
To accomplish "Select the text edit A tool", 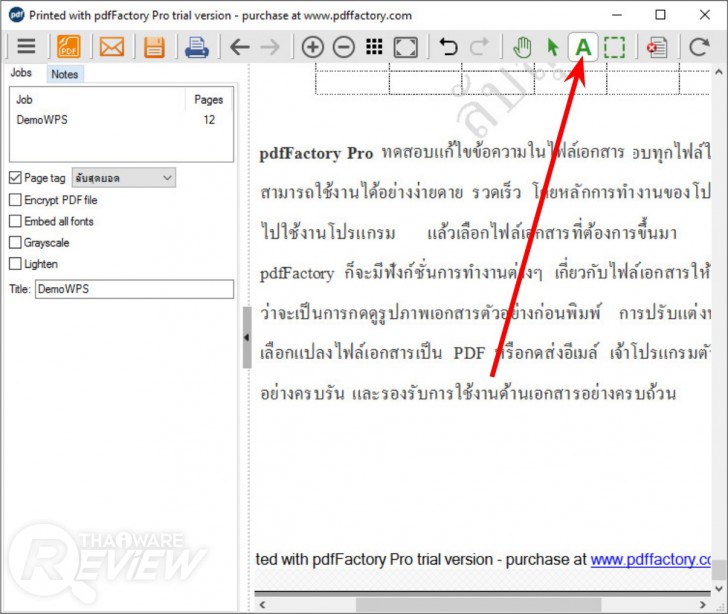I will 583,47.
